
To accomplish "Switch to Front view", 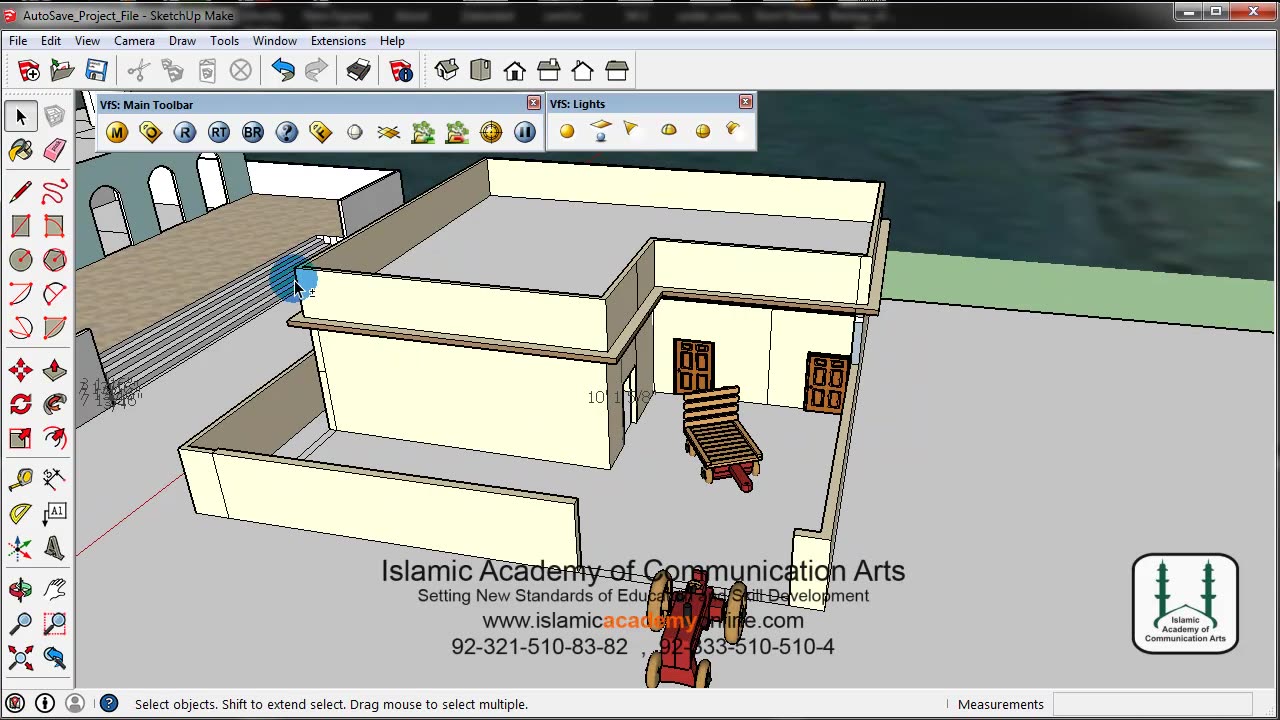I will point(515,70).
